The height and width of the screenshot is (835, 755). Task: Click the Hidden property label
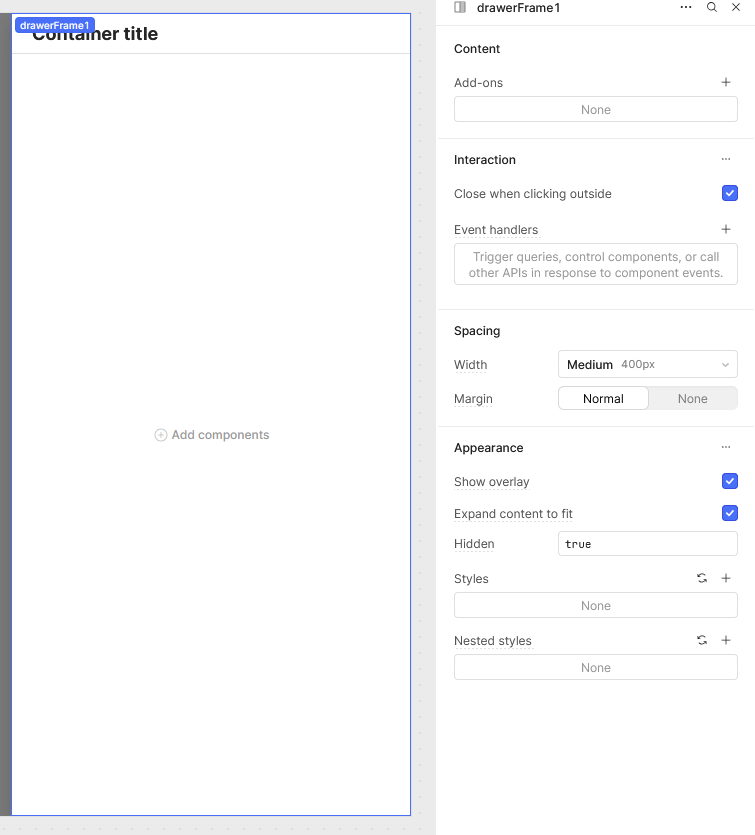[x=474, y=544]
